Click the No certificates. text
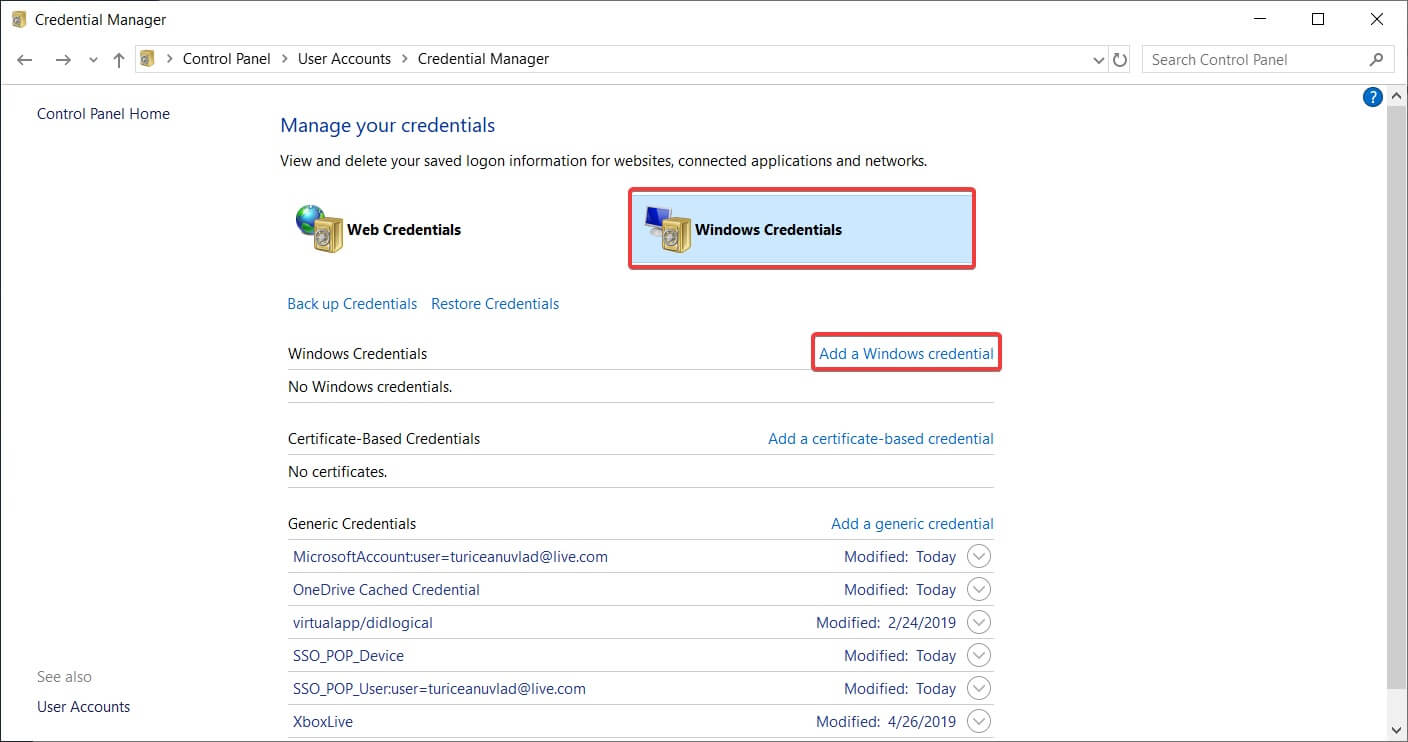The width and height of the screenshot is (1408, 742). click(x=337, y=472)
